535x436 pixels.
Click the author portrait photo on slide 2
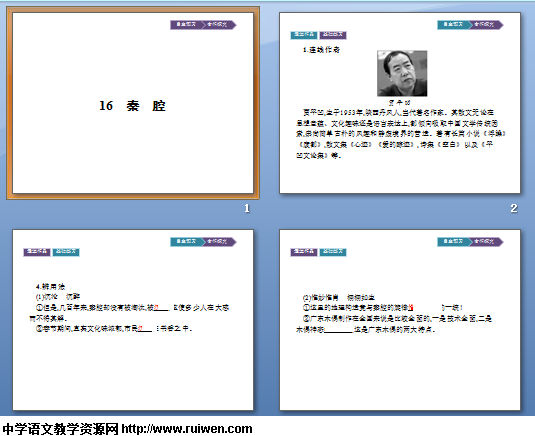coord(402,73)
